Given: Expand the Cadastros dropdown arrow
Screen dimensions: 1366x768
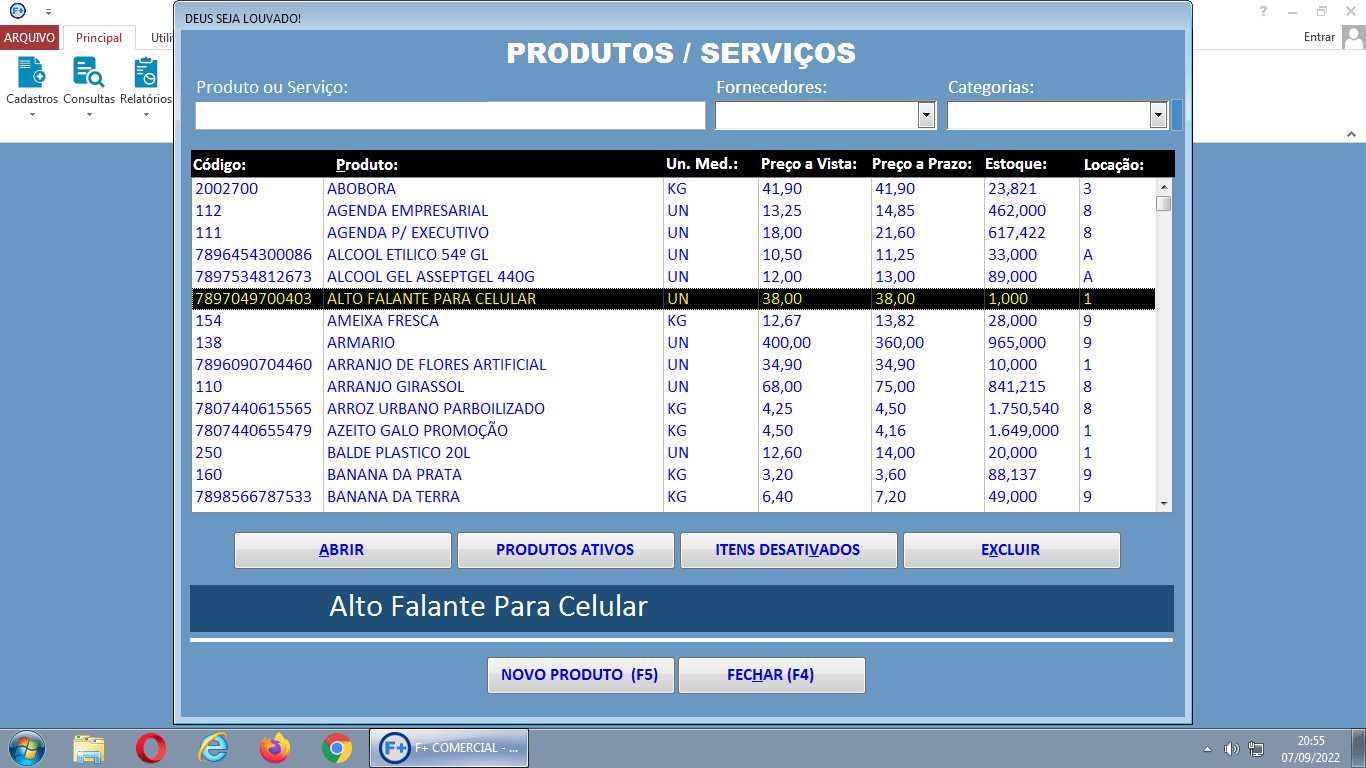Looking at the screenshot, I should 31,112.
